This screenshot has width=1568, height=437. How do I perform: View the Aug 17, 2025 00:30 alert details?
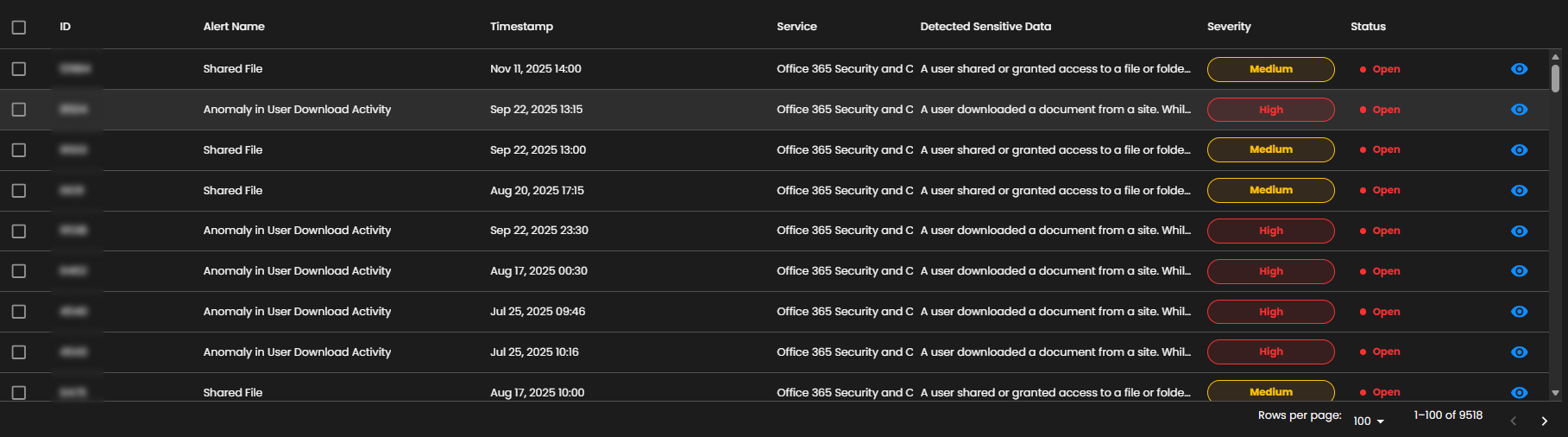(x=1519, y=271)
